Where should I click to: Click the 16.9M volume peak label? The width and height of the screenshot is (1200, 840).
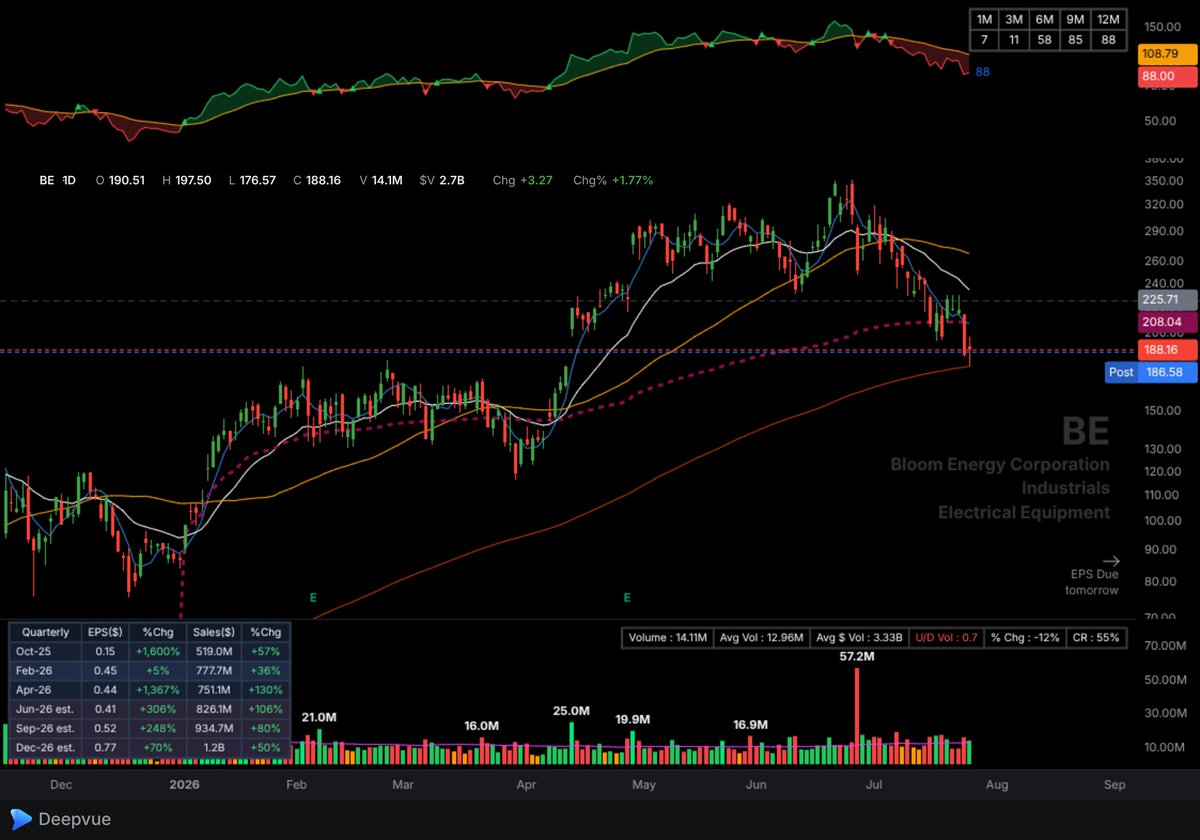[x=750, y=724]
